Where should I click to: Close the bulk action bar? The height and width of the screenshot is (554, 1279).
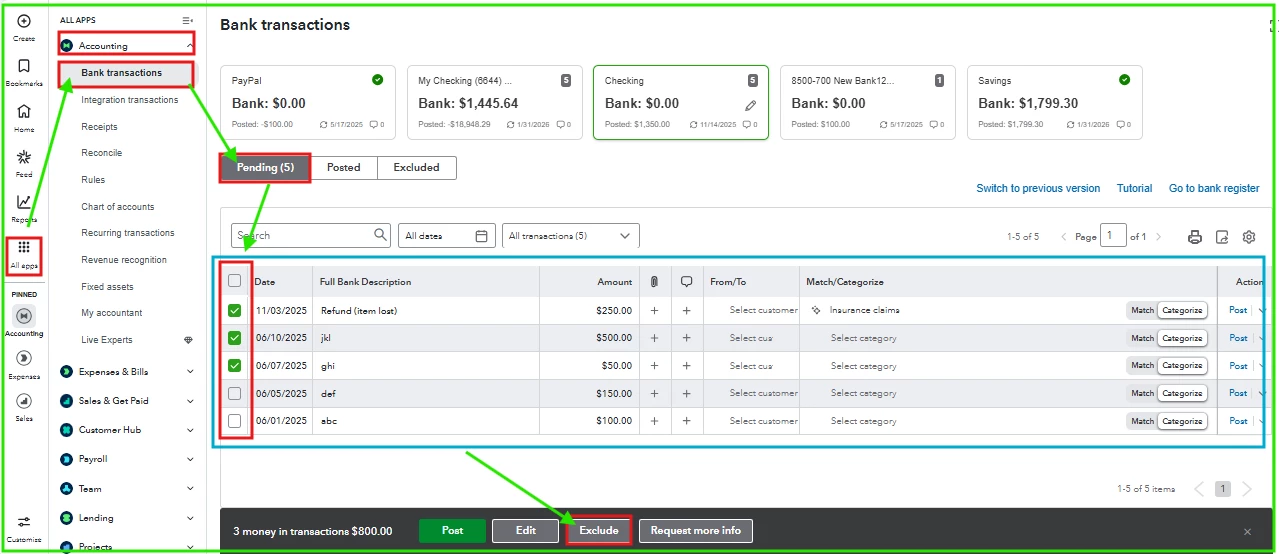1247,532
